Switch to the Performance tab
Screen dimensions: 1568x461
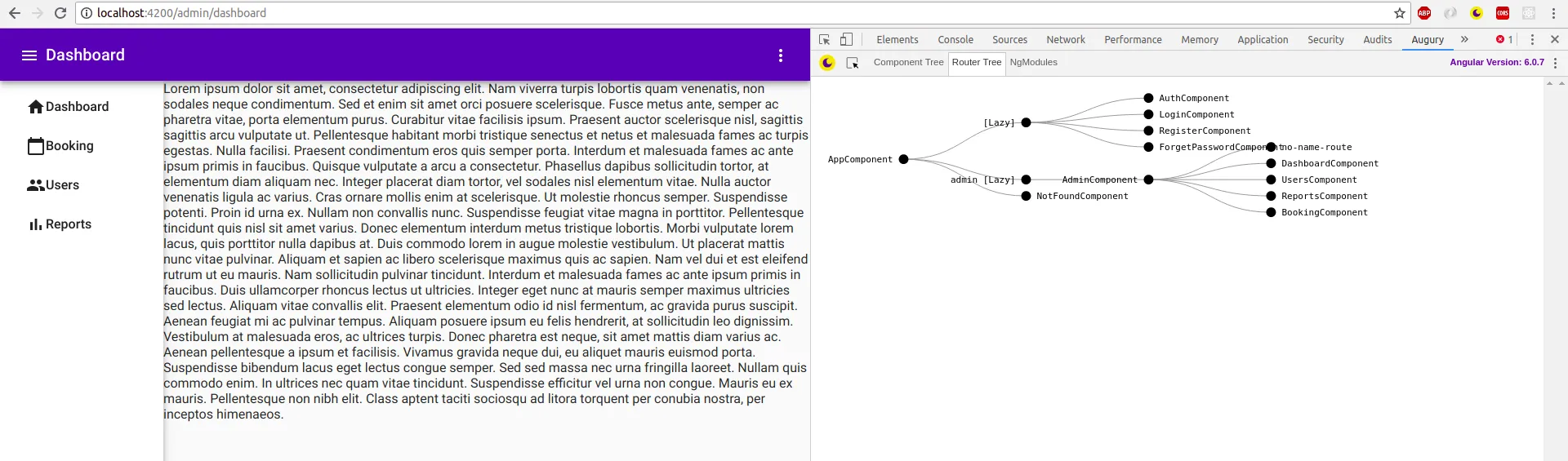coord(1133,39)
